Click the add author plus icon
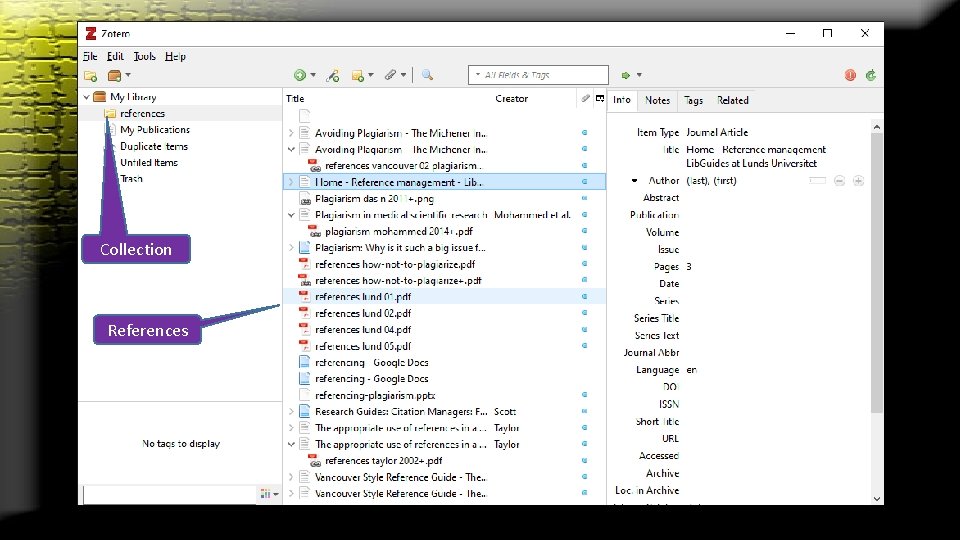 tap(858, 181)
